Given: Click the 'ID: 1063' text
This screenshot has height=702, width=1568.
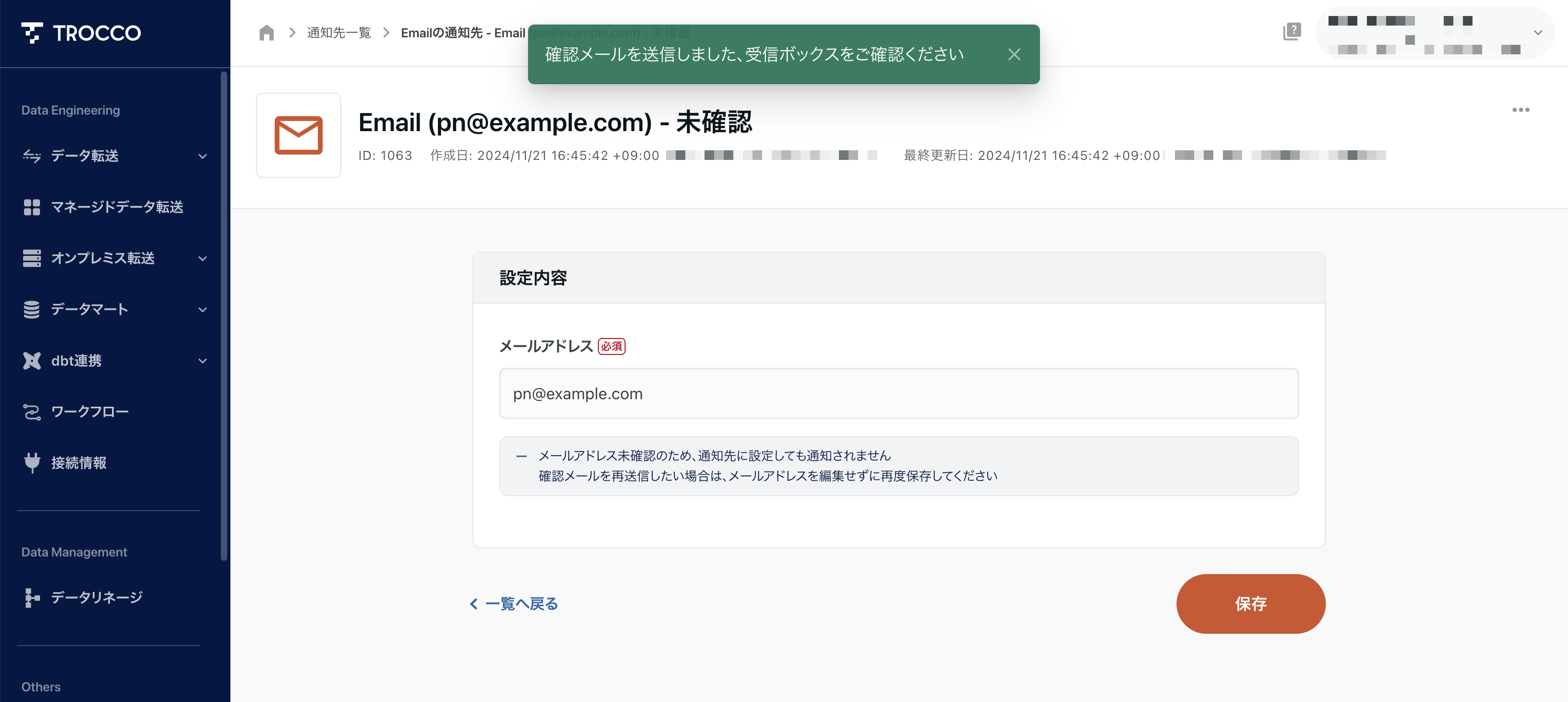Looking at the screenshot, I should point(385,156).
